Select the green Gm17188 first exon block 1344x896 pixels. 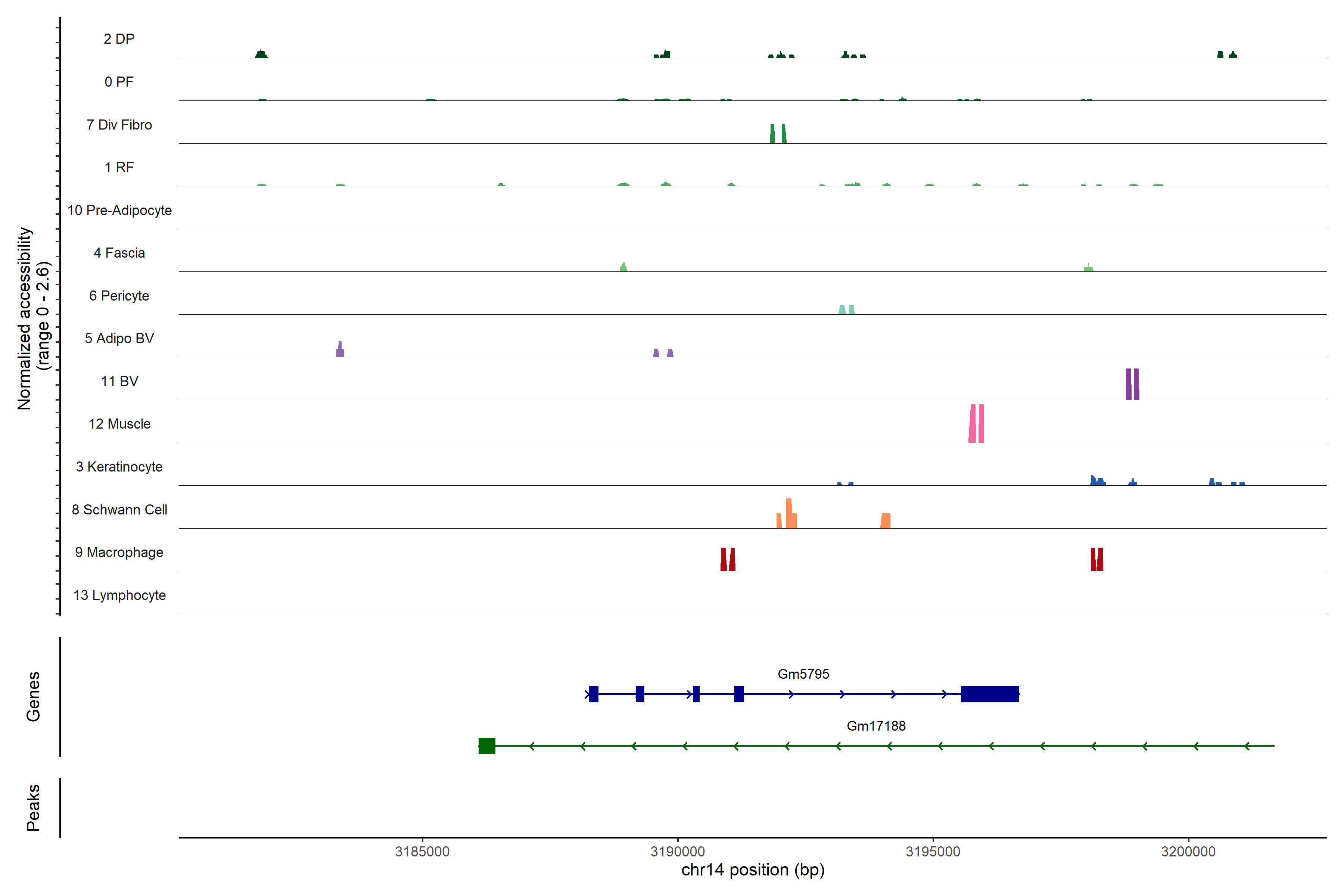tap(487, 746)
